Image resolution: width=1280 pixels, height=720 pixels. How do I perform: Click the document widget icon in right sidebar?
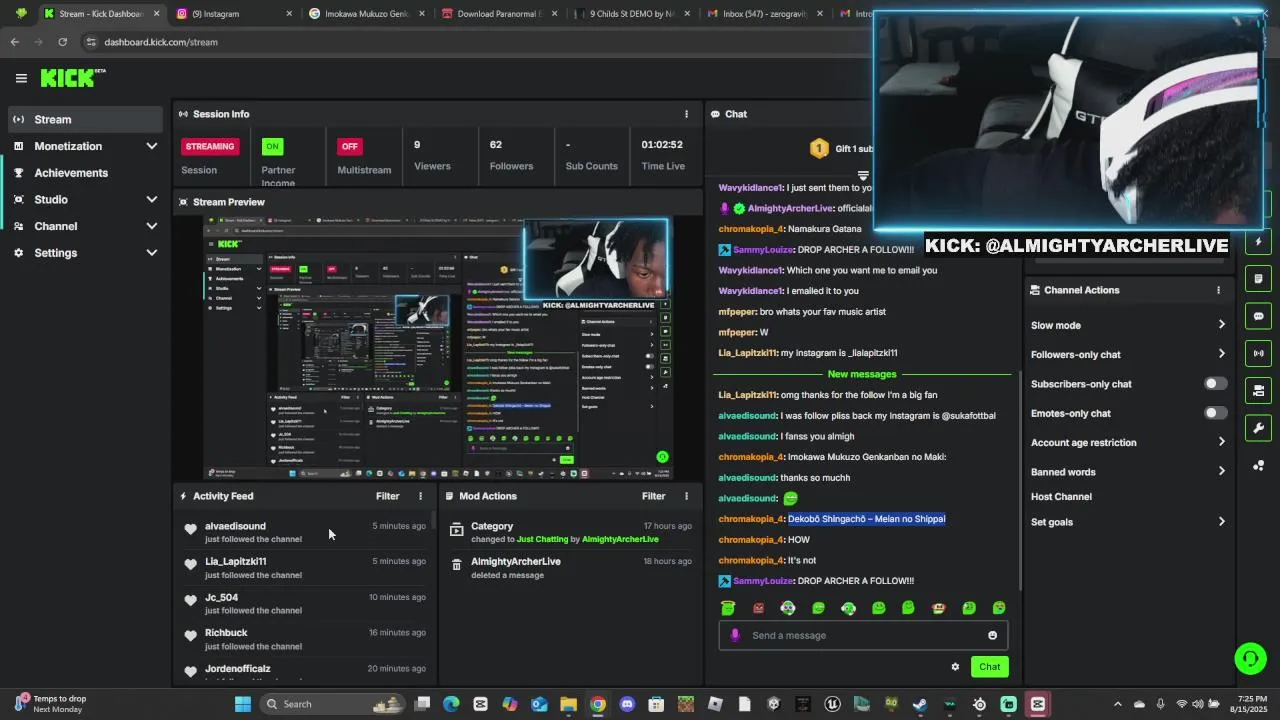(1258, 279)
